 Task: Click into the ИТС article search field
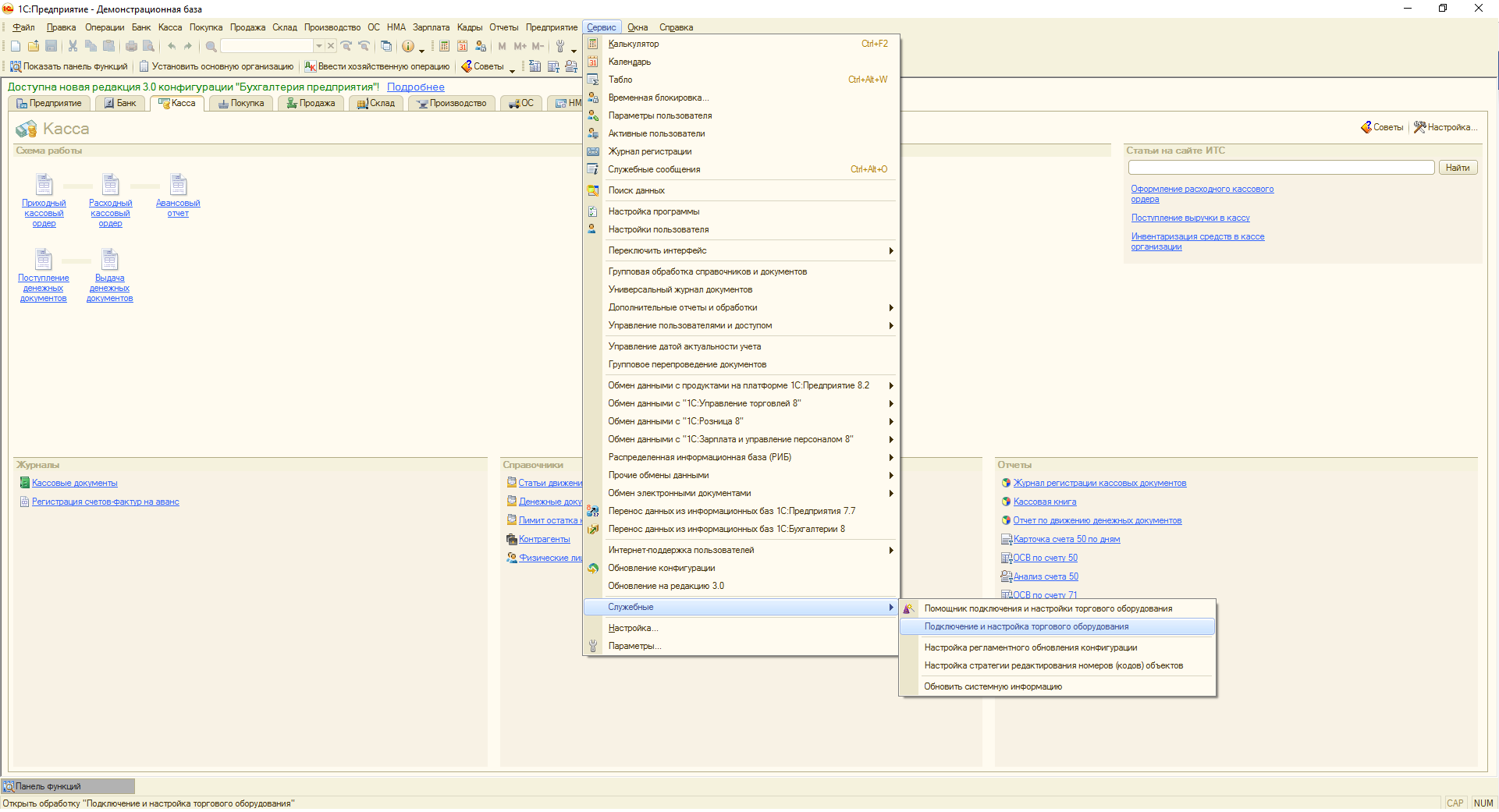[x=1281, y=168]
